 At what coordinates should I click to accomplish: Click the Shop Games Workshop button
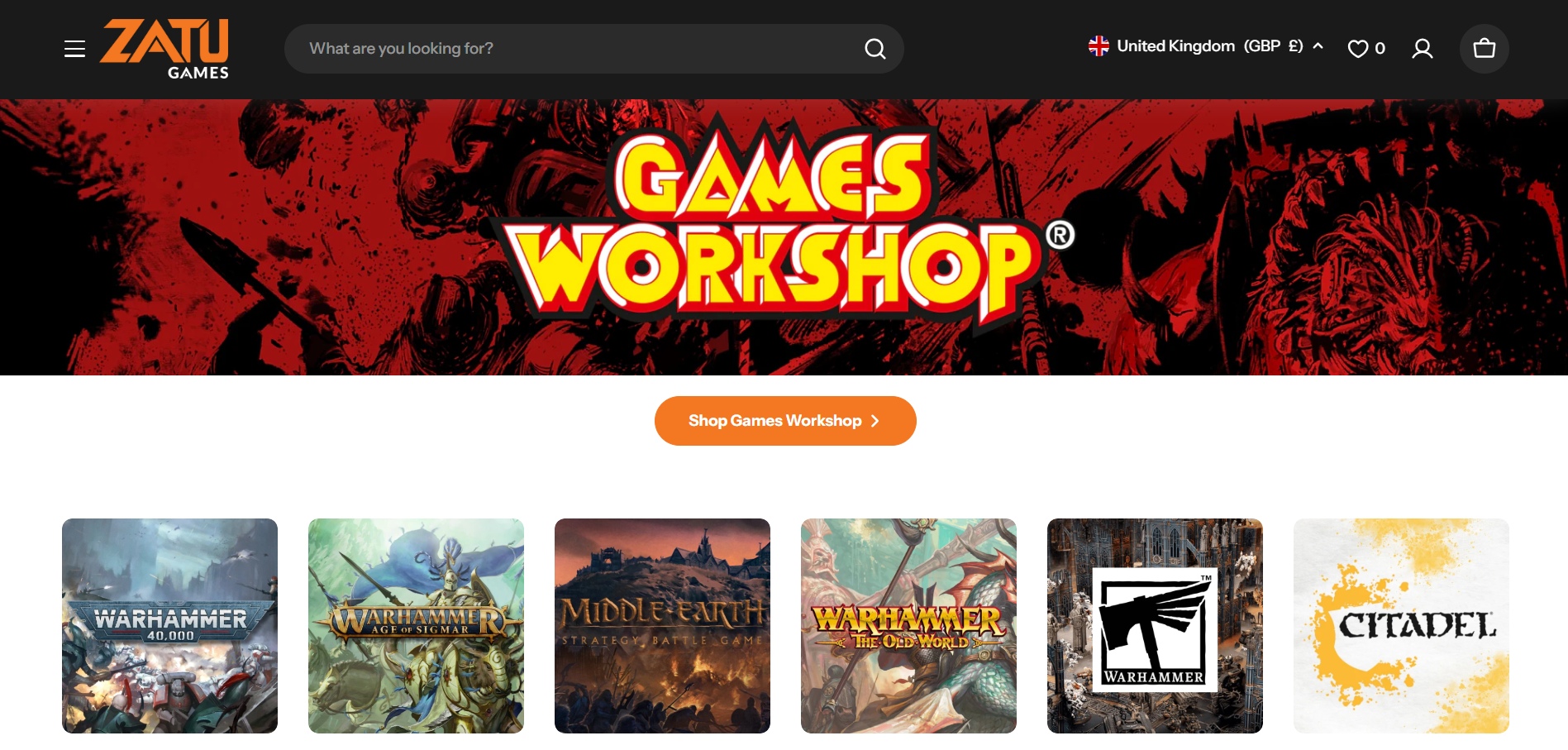click(x=785, y=421)
